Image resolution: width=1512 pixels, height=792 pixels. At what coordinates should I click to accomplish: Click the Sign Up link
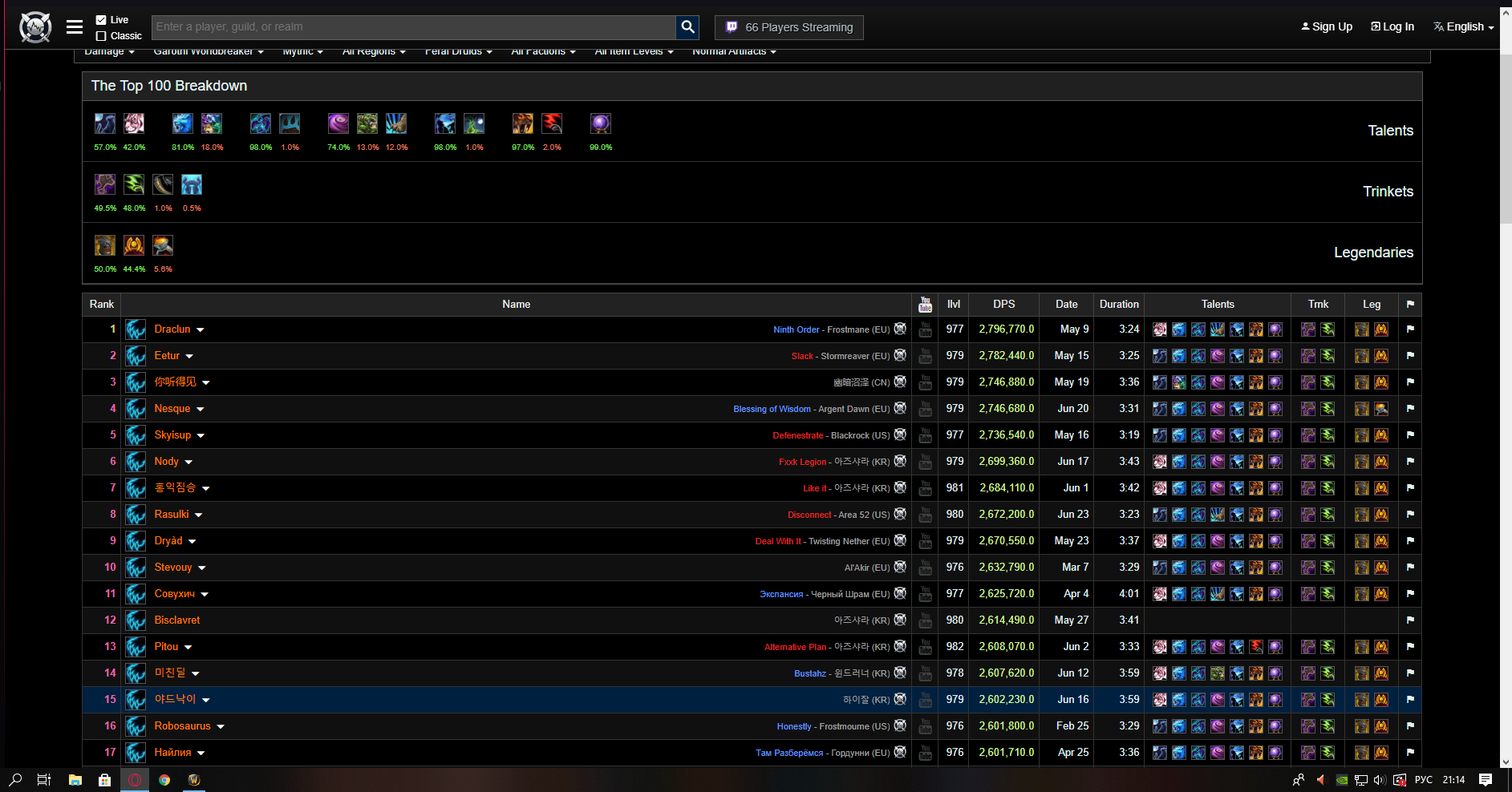coord(1327,27)
